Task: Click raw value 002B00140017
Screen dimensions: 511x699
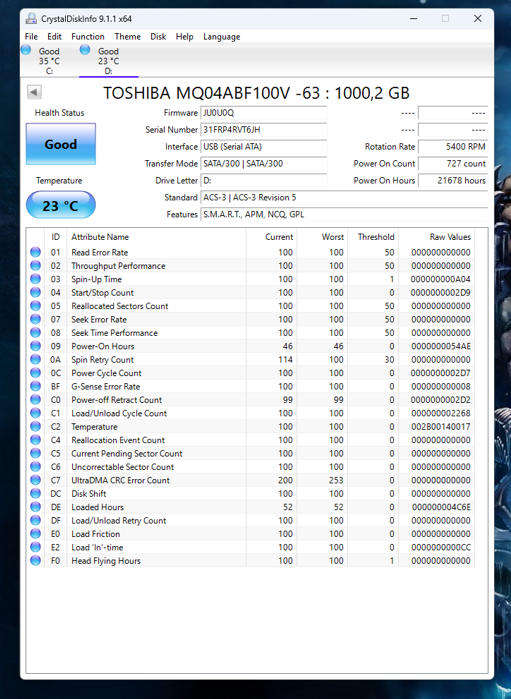Action: [x=441, y=427]
